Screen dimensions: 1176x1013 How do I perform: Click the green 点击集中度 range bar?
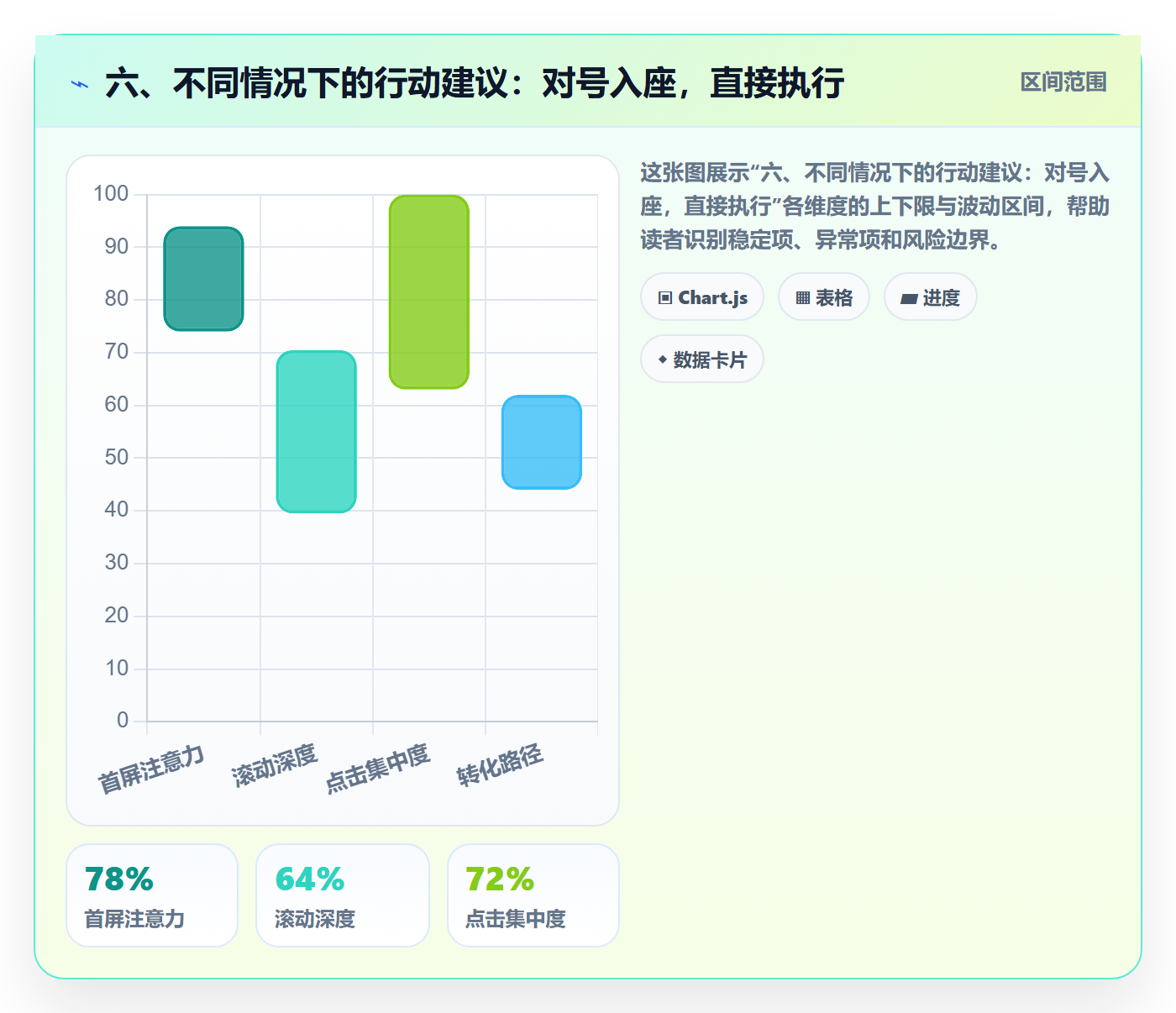point(429,291)
